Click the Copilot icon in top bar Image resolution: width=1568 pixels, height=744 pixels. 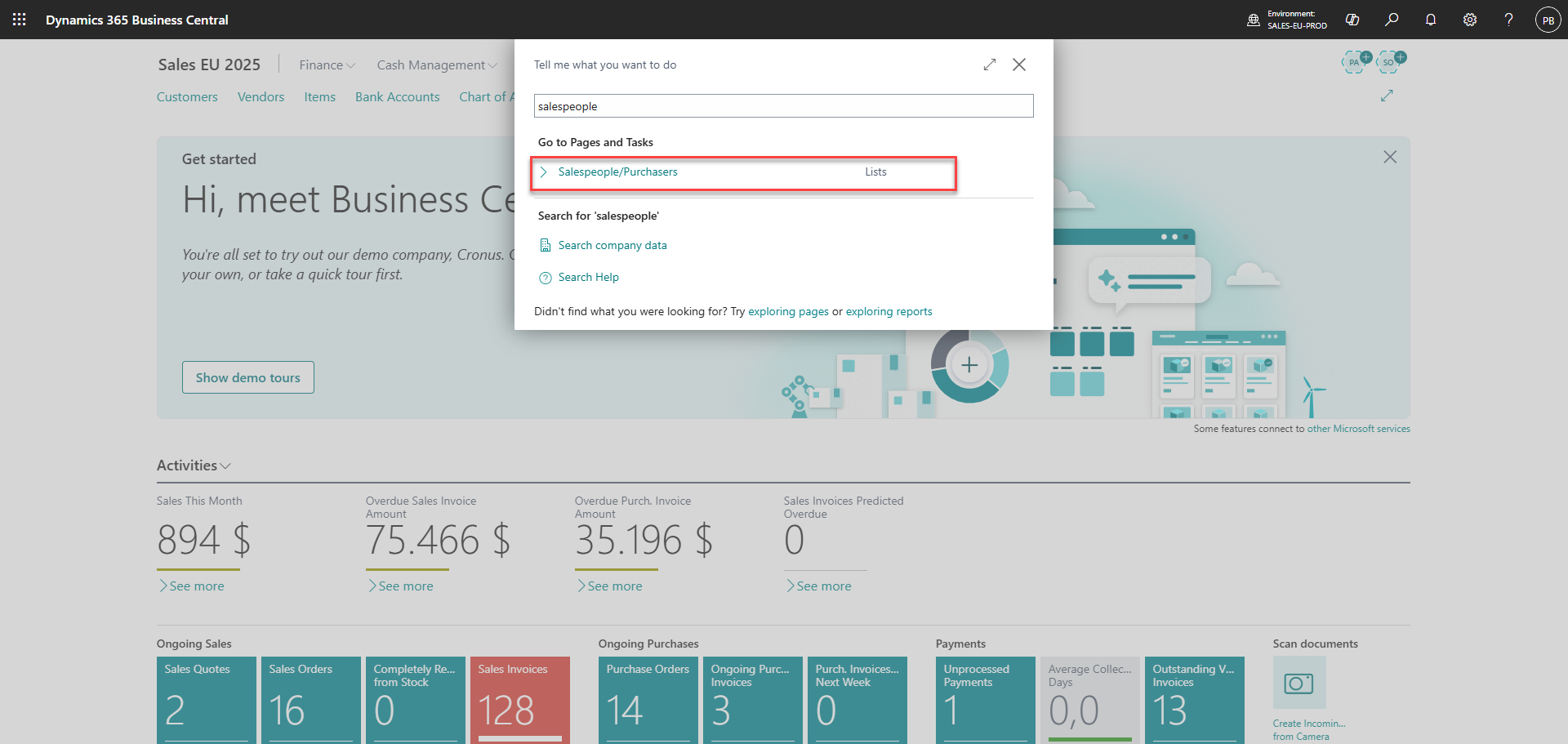tap(1352, 20)
